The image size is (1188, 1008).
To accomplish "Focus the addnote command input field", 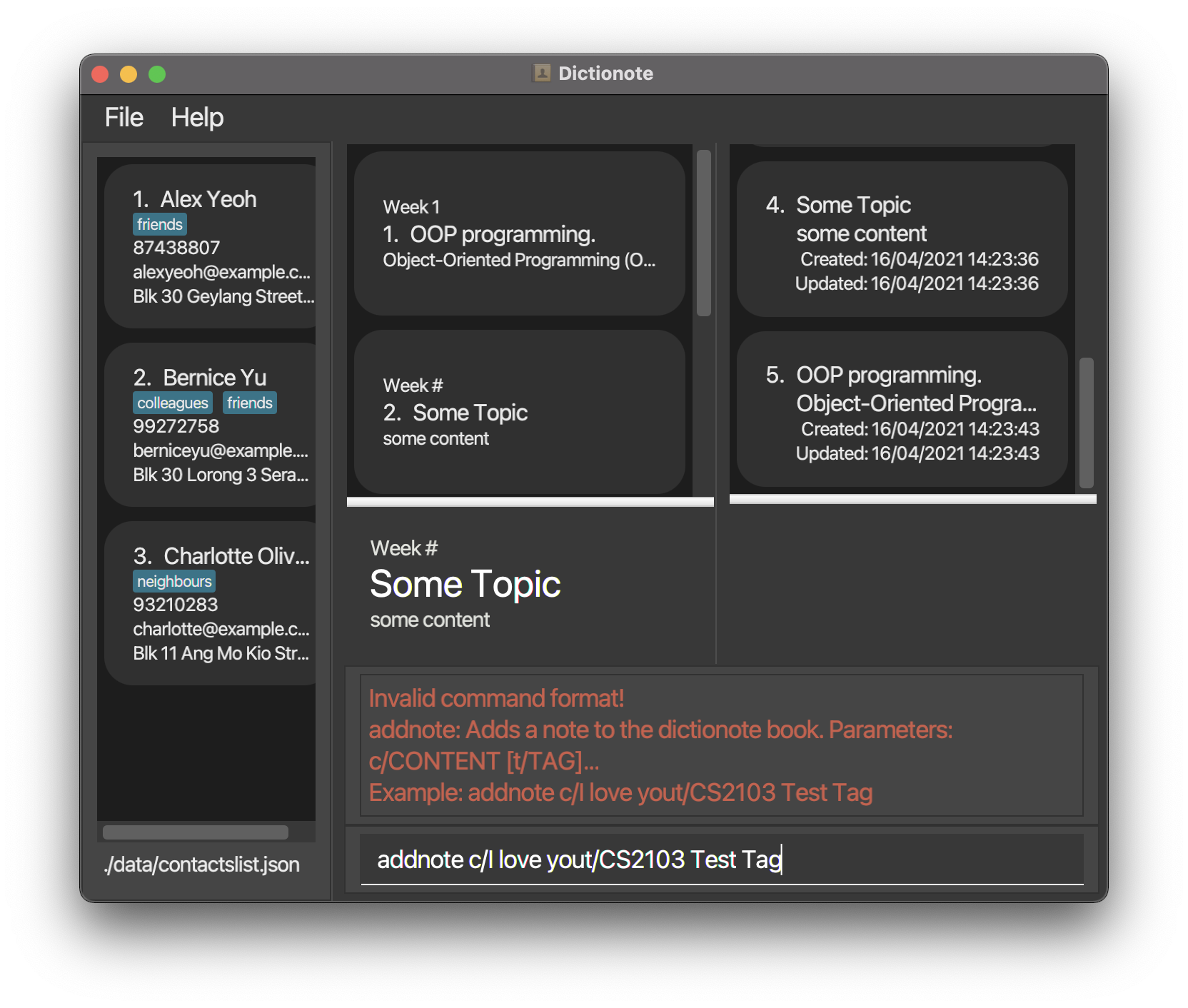I will point(722,860).
